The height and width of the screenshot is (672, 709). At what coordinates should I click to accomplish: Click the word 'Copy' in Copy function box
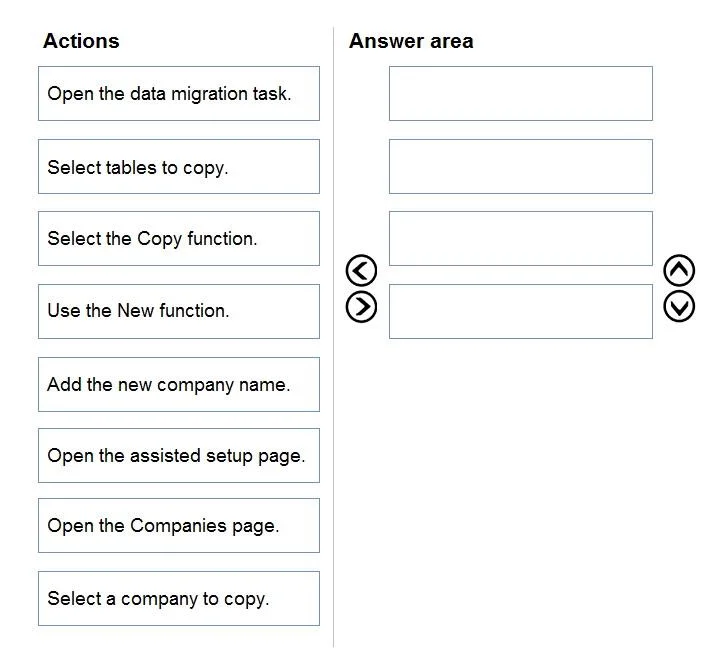[x=159, y=240]
